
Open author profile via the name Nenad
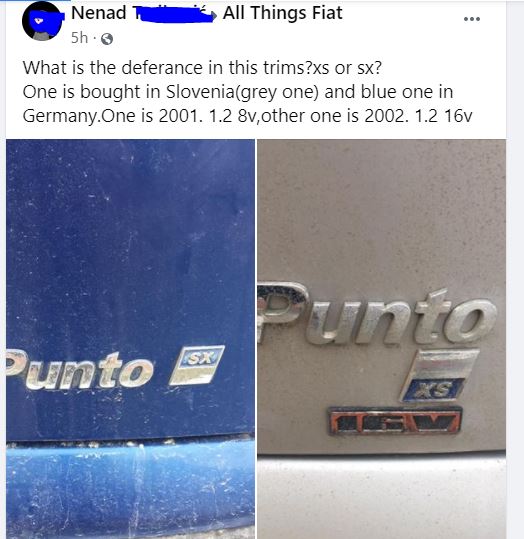point(99,13)
